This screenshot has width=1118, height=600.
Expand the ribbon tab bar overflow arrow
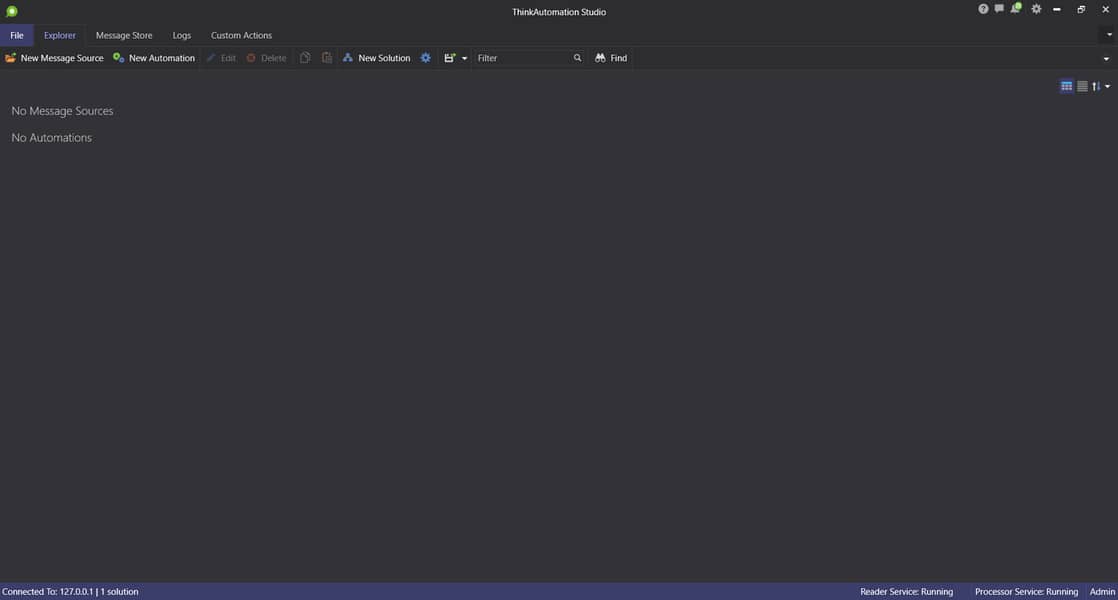pos(1109,34)
